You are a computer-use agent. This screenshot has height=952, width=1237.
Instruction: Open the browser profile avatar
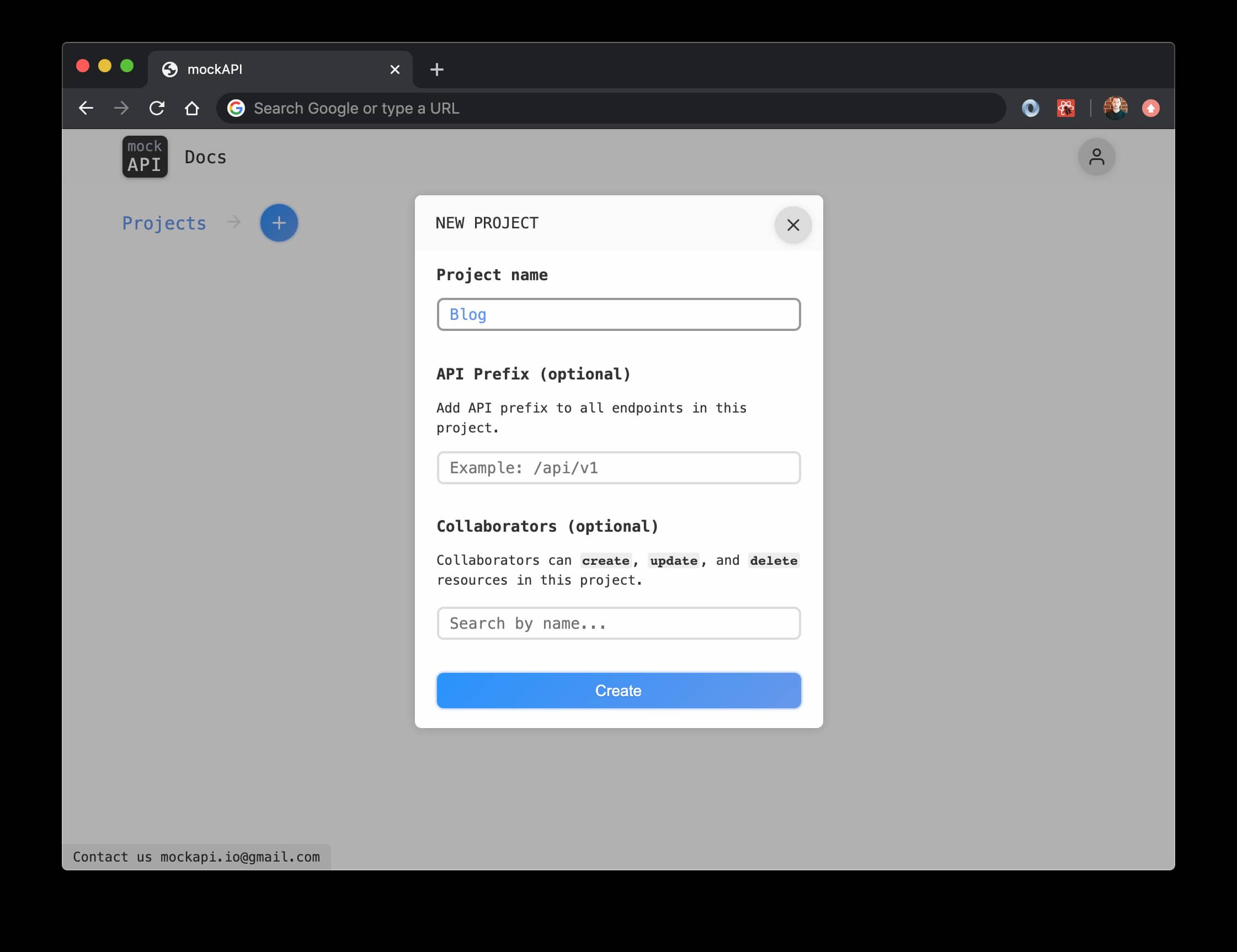pos(1115,108)
